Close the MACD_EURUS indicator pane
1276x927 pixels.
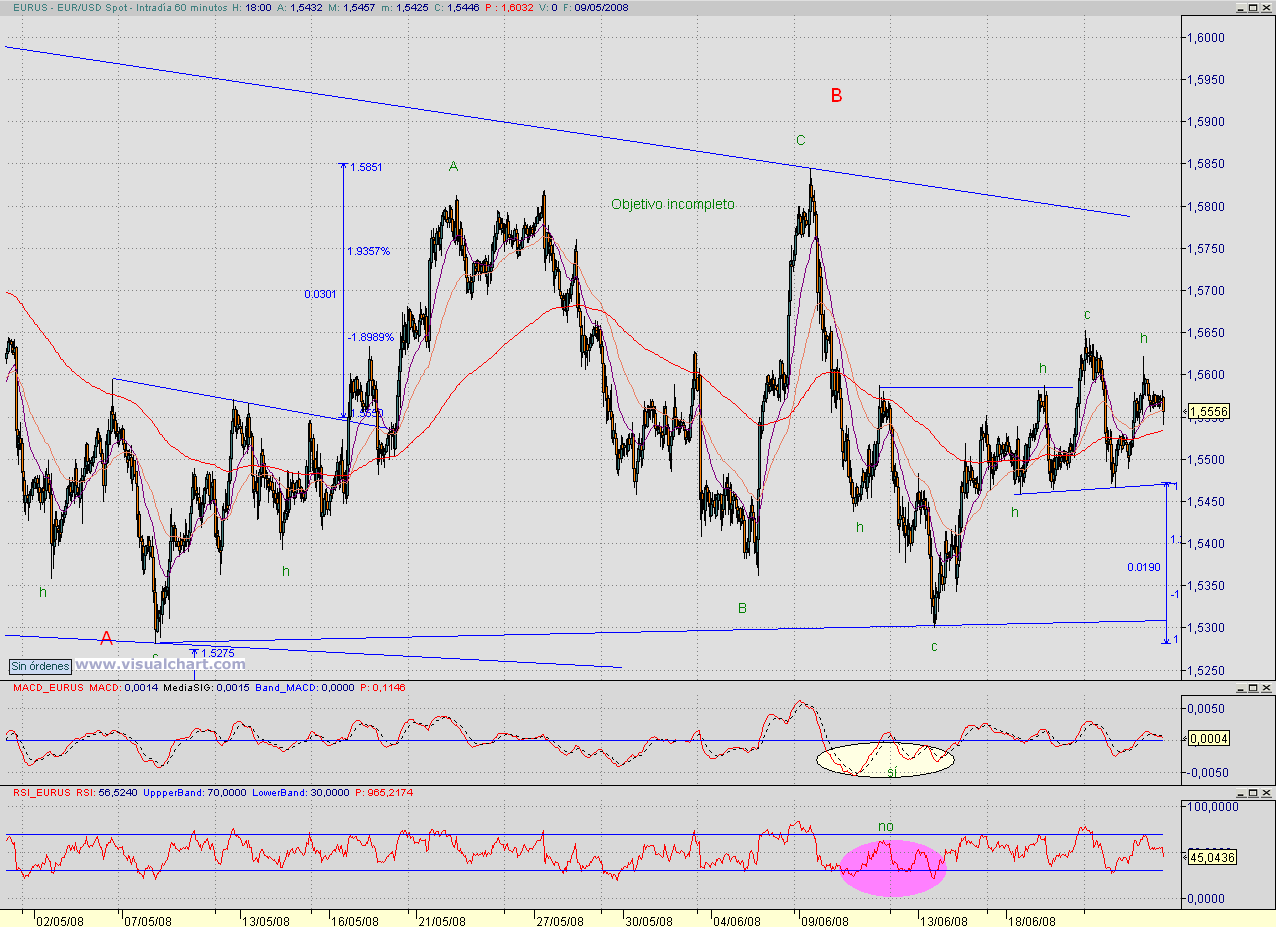click(x=1266, y=689)
